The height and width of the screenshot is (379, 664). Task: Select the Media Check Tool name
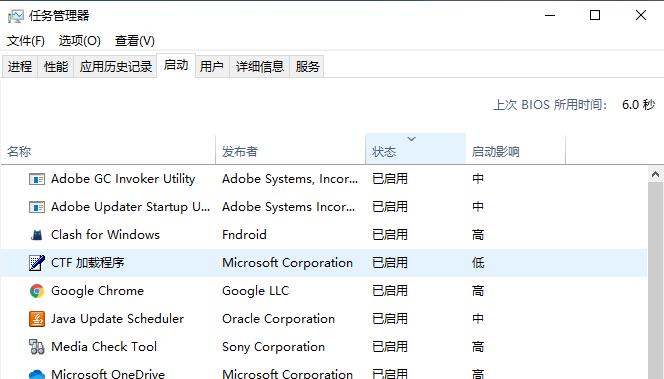[x=104, y=347]
